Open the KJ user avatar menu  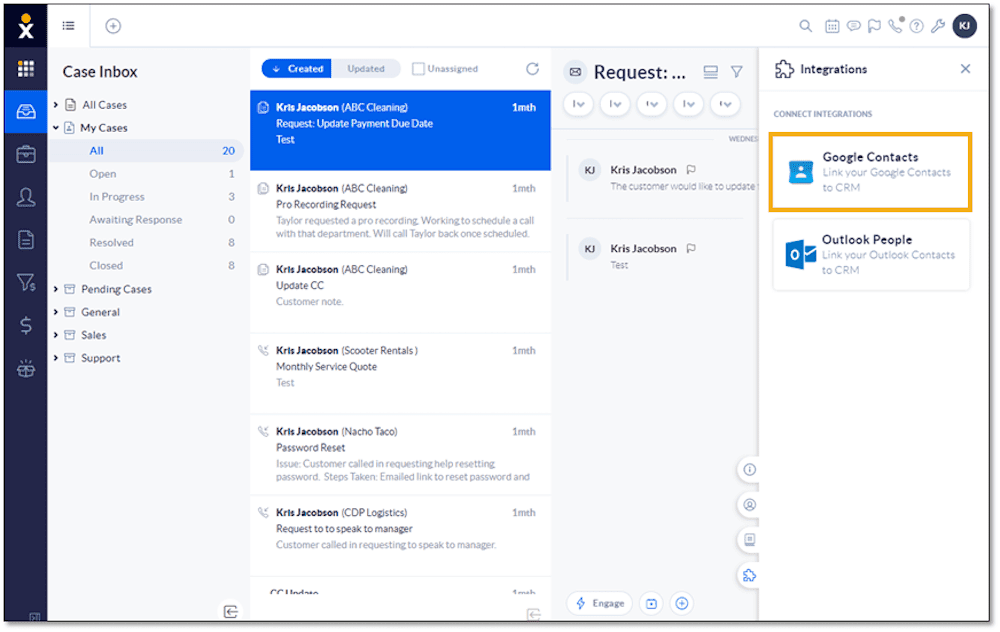point(964,26)
